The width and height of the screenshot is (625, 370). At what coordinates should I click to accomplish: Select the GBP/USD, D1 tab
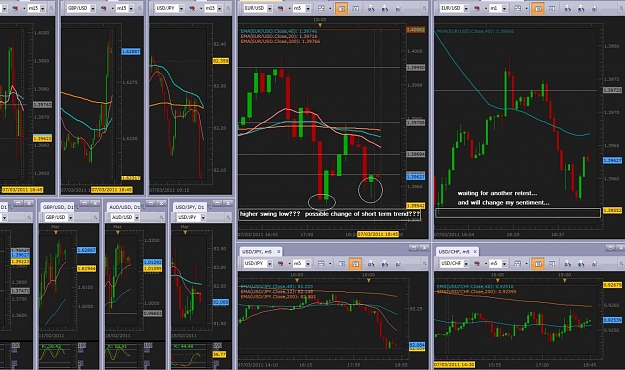pyautogui.click(x=58, y=207)
